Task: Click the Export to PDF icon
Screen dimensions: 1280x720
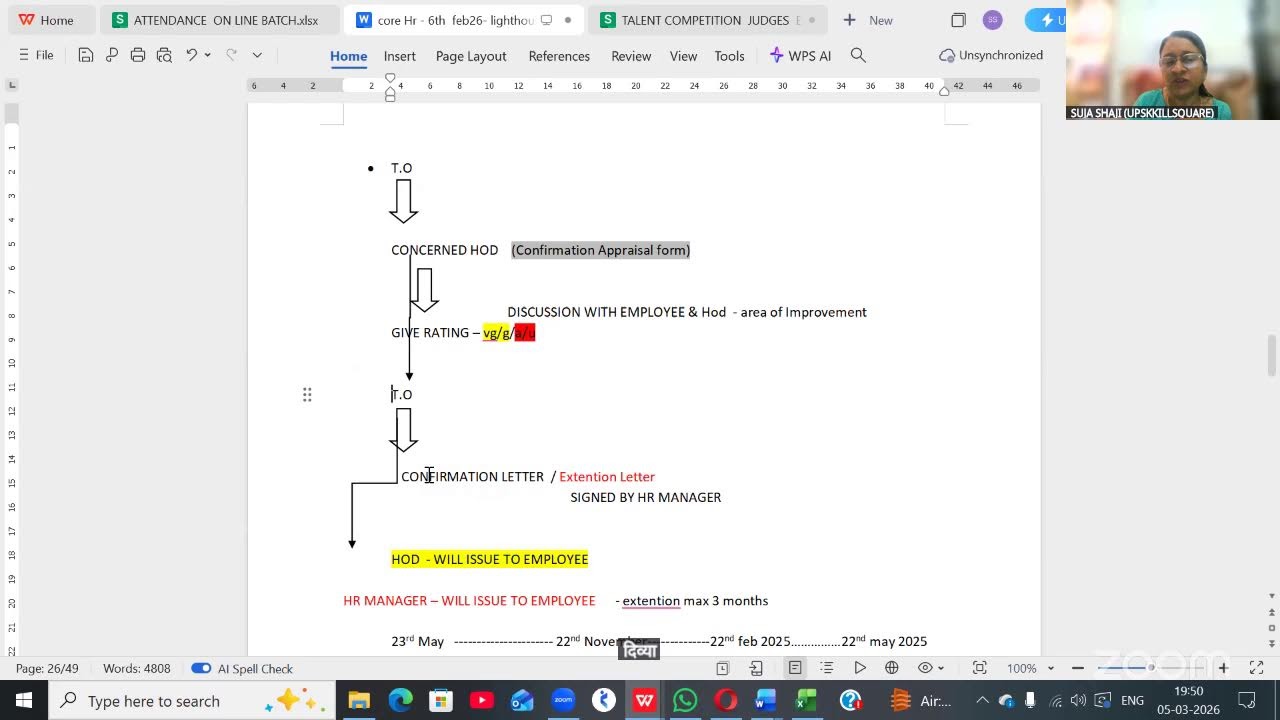Action: click(x=112, y=56)
